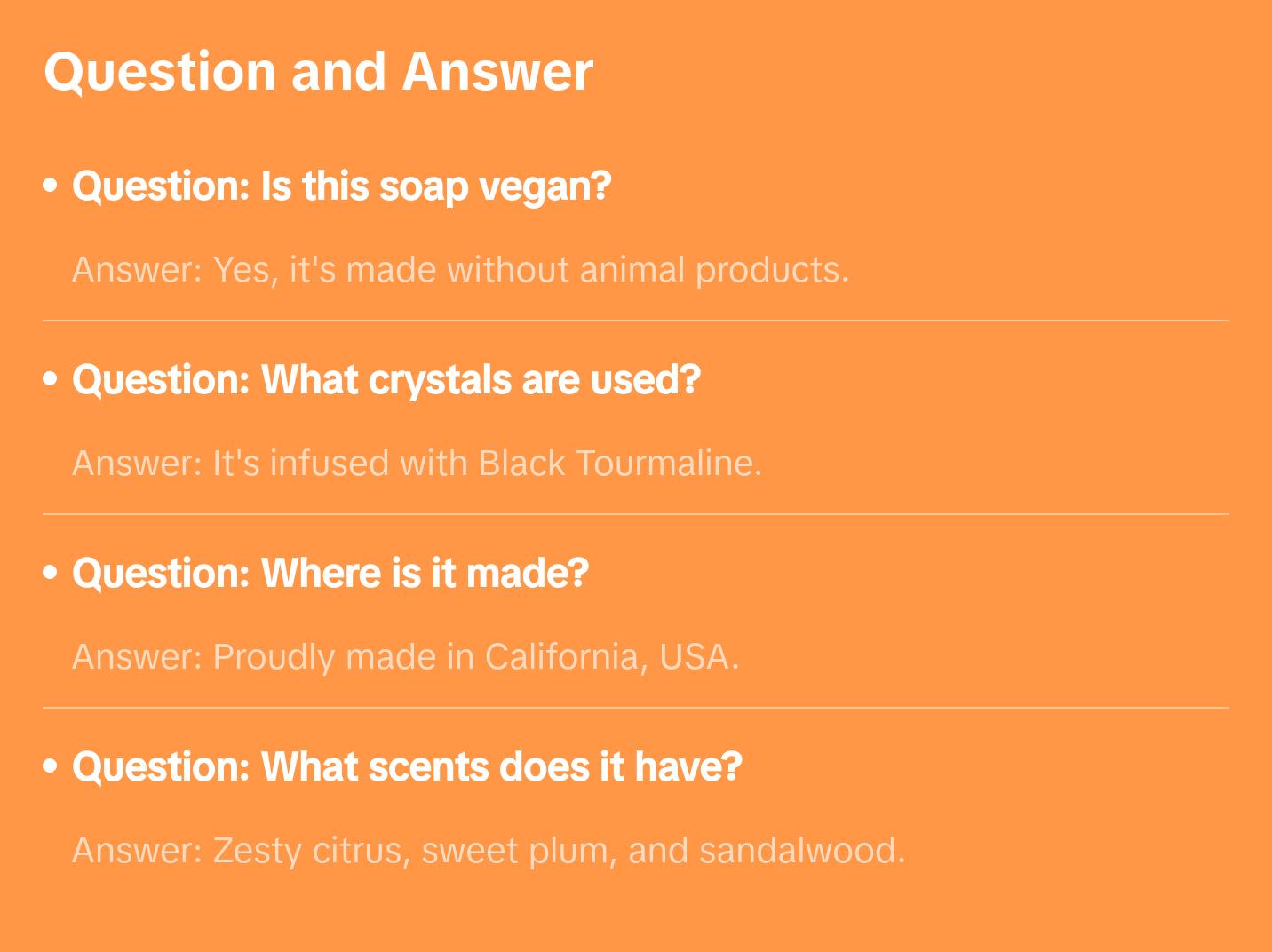The image size is (1272, 952).
Task: Click the divider below the California answer
Action: [x=635, y=708]
